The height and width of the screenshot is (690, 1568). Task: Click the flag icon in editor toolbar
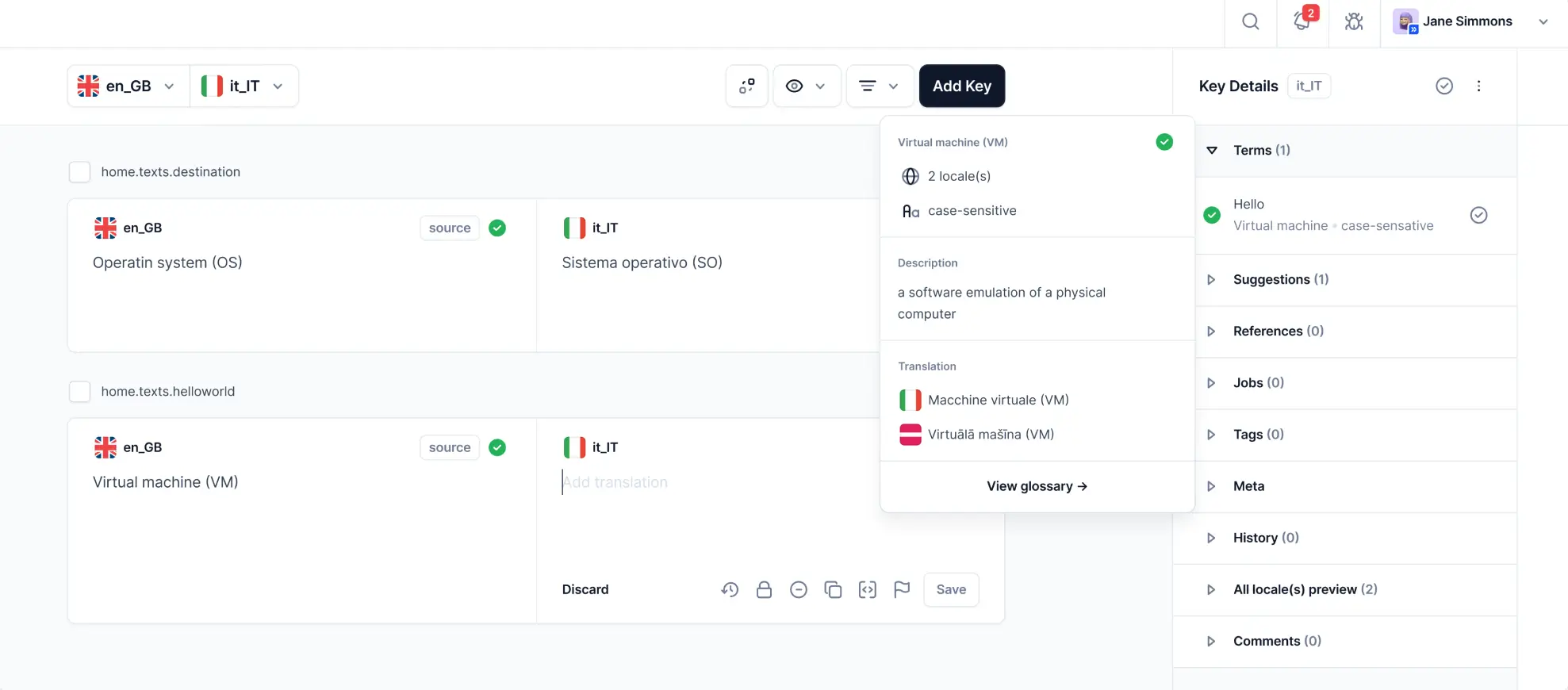[x=902, y=589]
